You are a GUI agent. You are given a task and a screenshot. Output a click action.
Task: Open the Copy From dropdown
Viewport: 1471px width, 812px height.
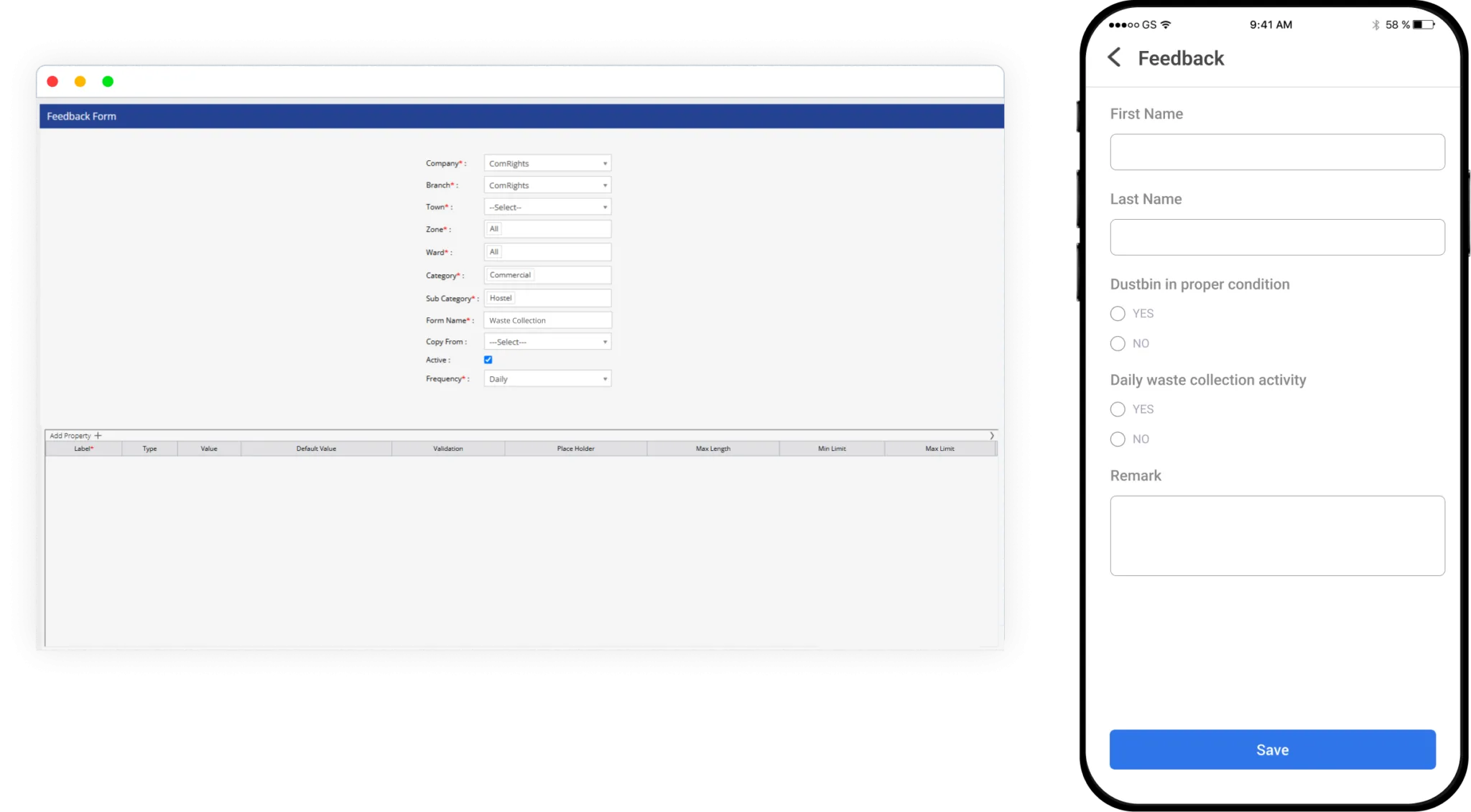point(547,342)
